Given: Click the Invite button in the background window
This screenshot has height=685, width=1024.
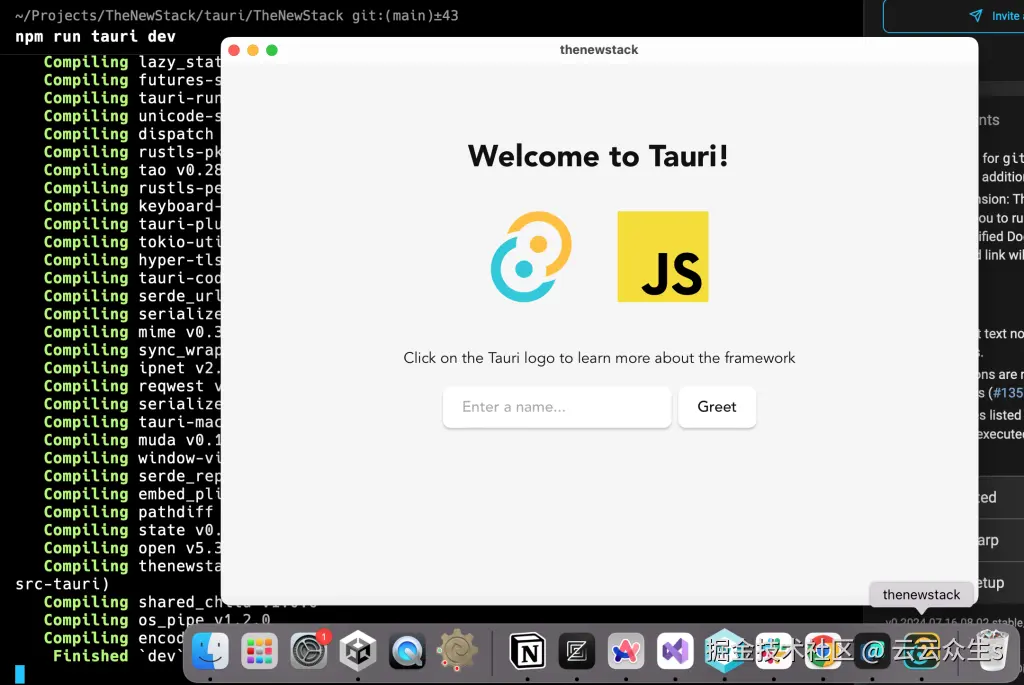Looking at the screenshot, I should [x=953, y=16].
